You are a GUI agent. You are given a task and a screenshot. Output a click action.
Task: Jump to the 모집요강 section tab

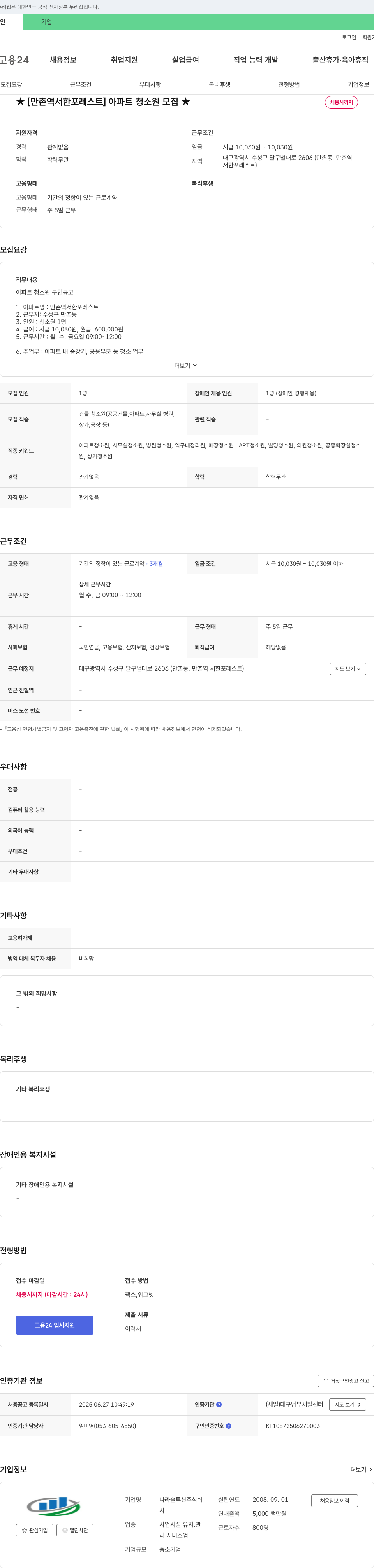coord(11,84)
